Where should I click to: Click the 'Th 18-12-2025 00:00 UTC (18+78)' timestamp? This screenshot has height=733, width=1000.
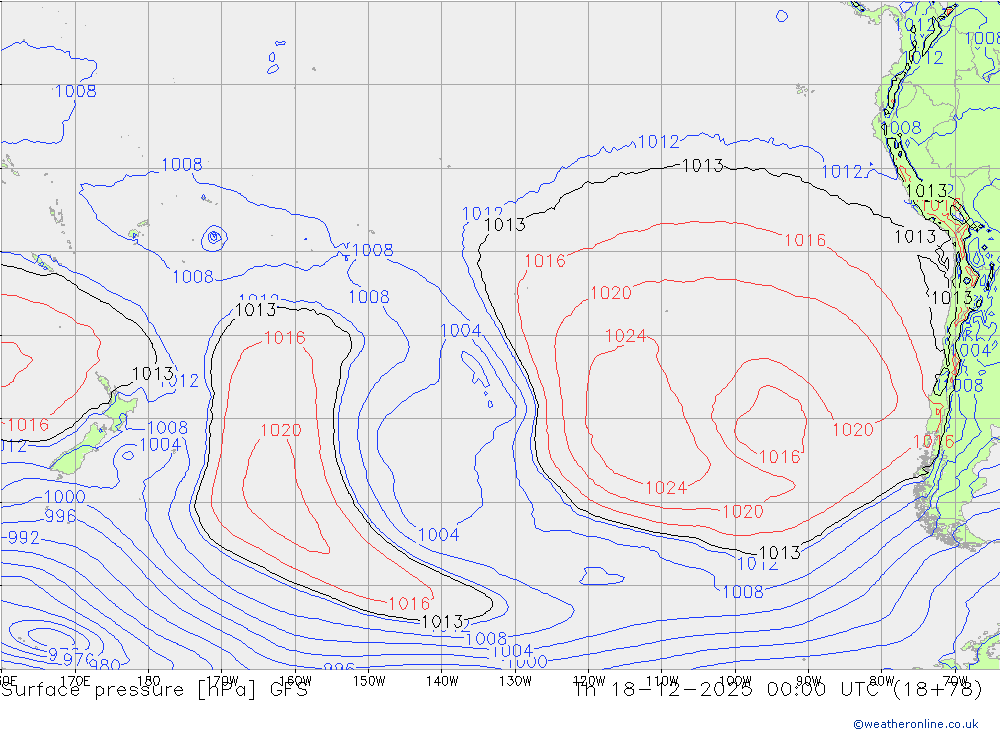coord(778,690)
